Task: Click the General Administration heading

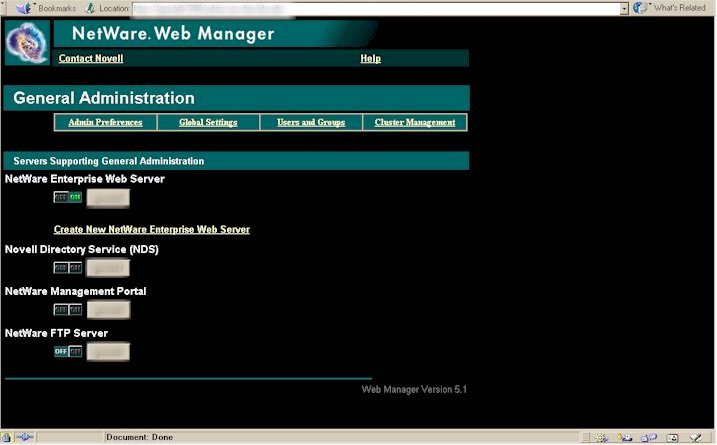Action: click(104, 98)
